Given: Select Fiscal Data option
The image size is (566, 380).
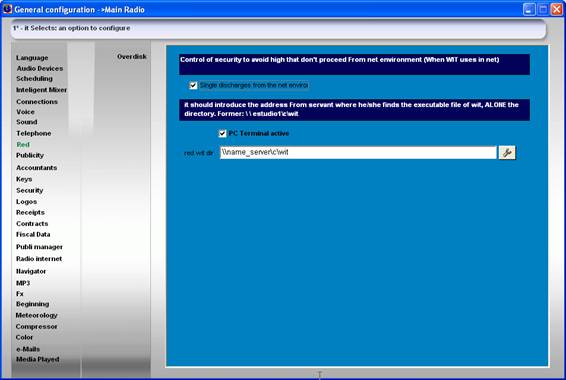Looking at the screenshot, I should click(x=33, y=235).
